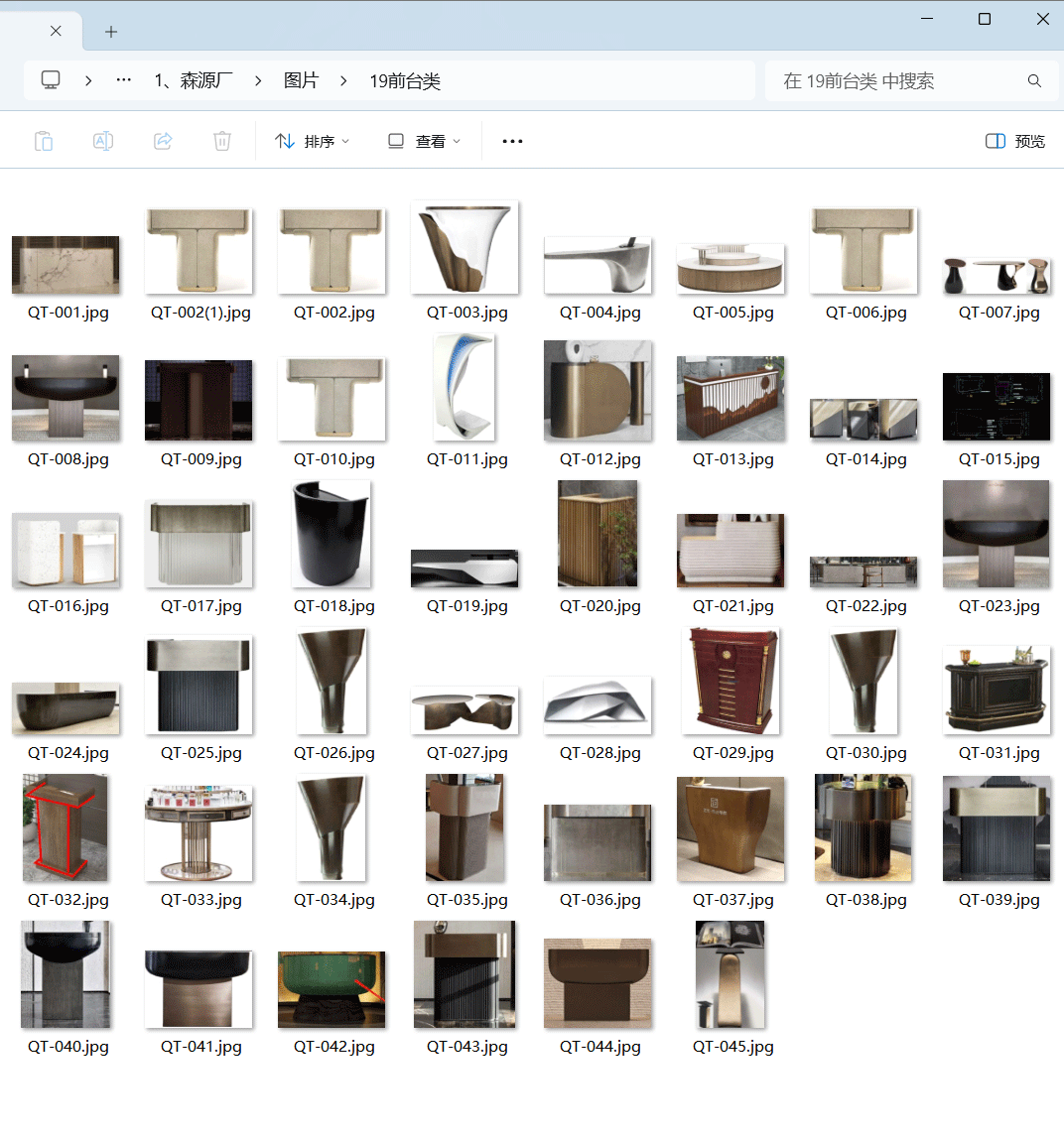The height and width of the screenshot is (1142, 1064).
Task: Click the search magnifier icon
Action: 1034,81
